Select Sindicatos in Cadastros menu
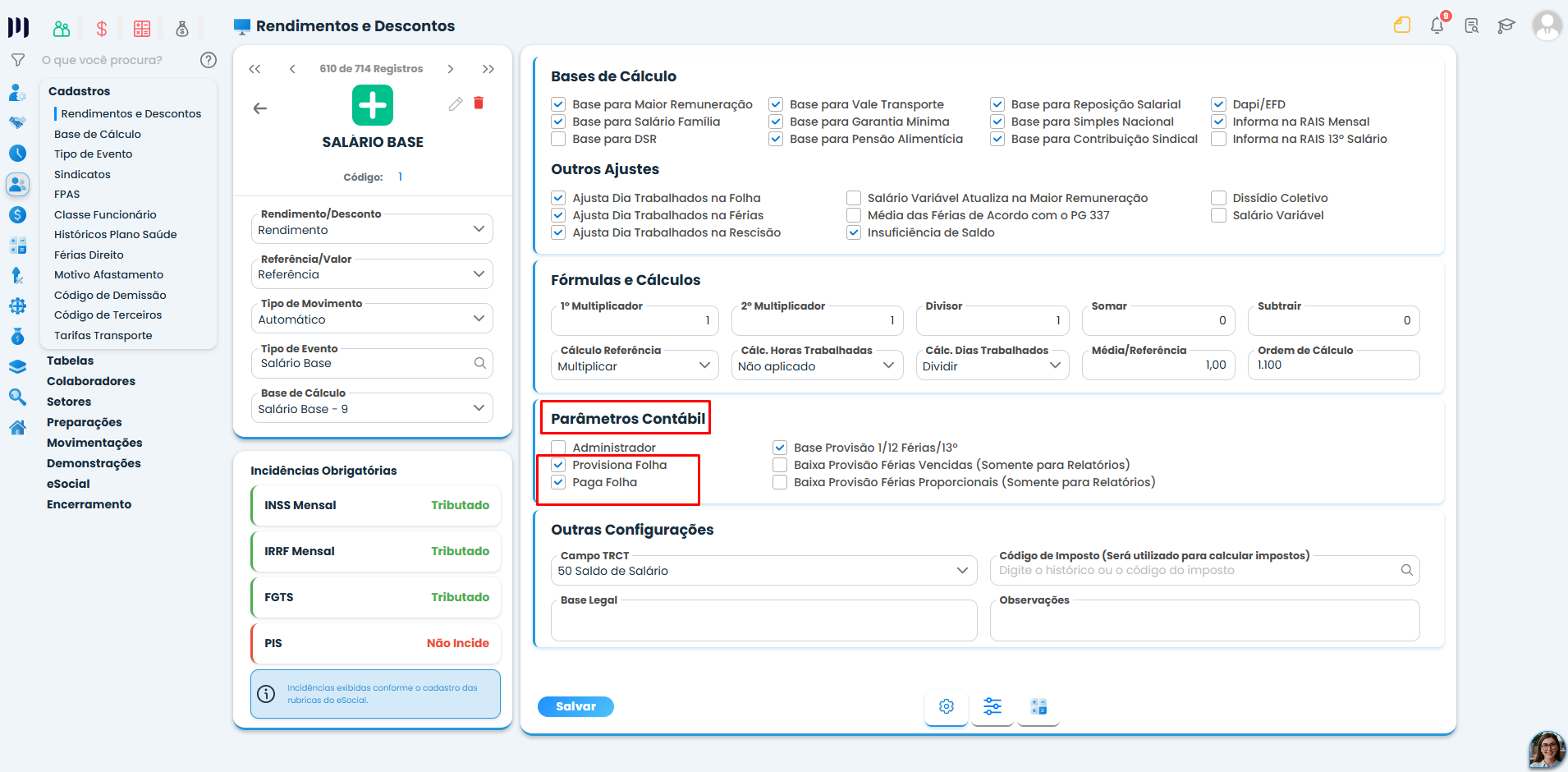This screenshot has width=1568, height=772. tap(82, 174)
